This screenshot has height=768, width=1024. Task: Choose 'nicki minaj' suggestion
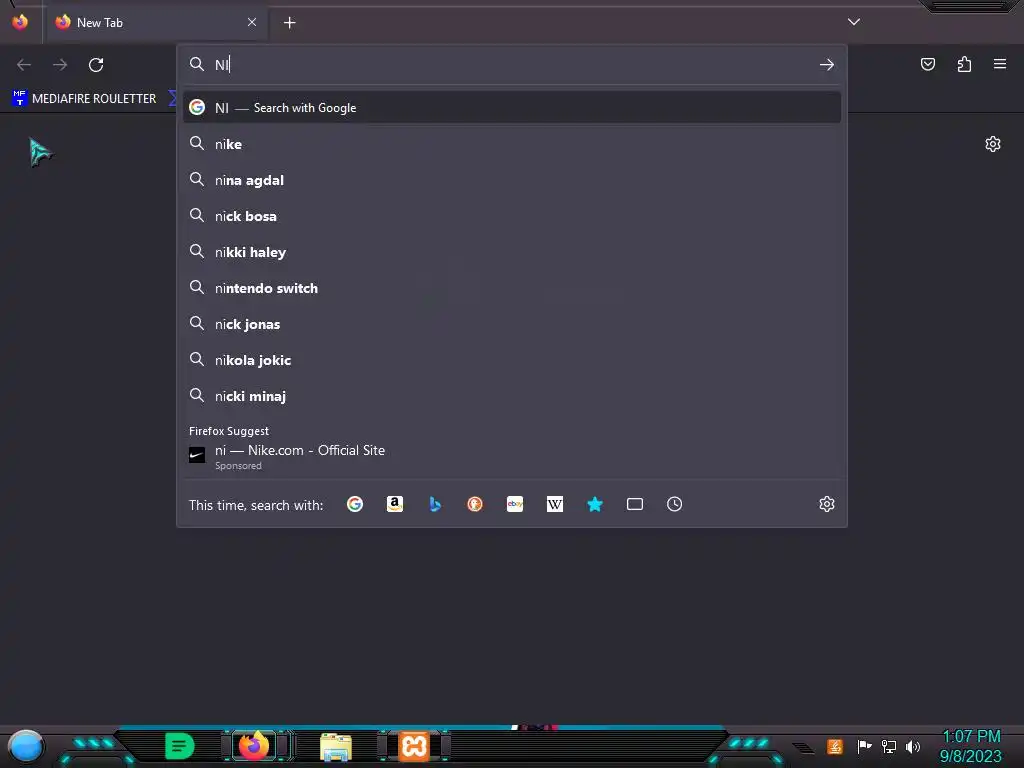pyautogui.click(x=512, y=395)
